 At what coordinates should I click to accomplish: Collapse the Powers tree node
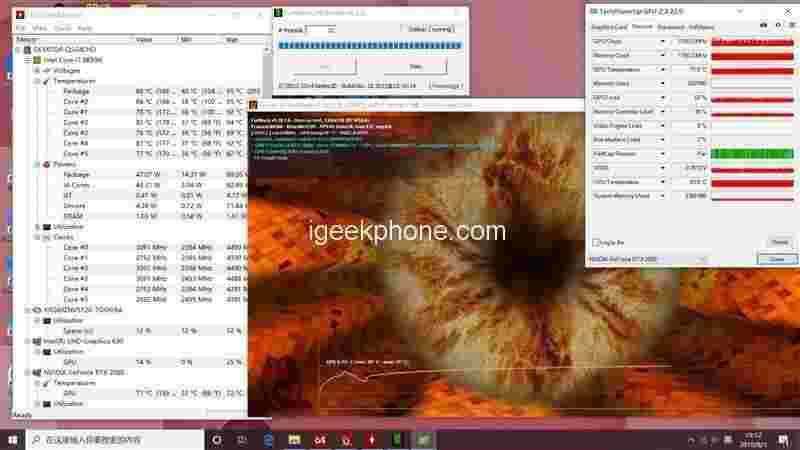pyautogui.click(x=37, y=164)
